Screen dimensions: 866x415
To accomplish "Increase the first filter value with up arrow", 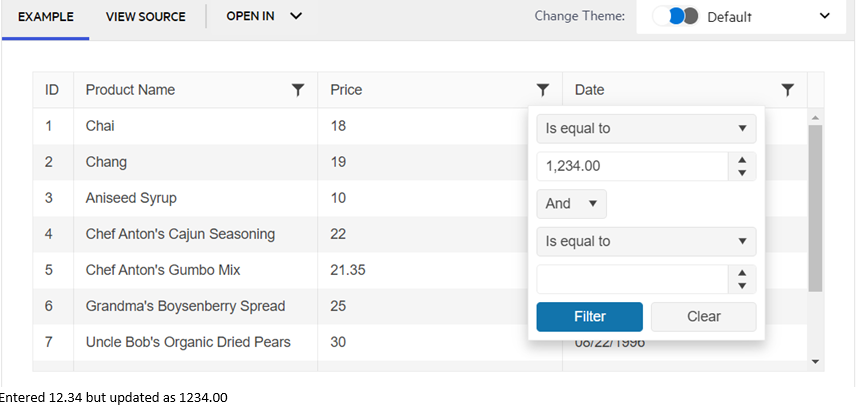I will [741, 160].
